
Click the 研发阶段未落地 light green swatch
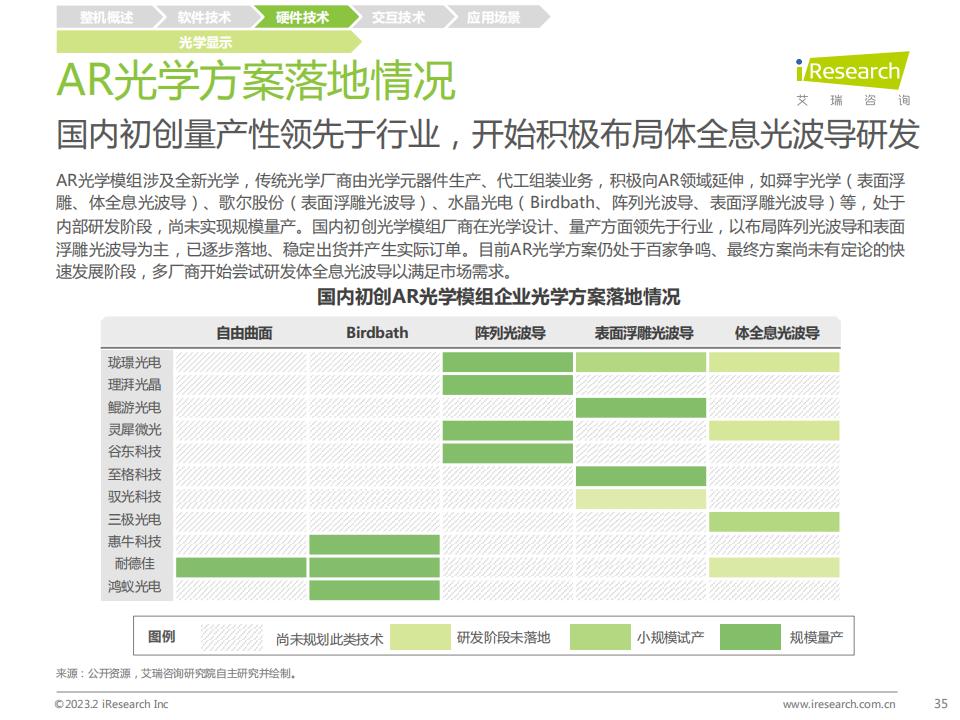(x=420, y=637)
